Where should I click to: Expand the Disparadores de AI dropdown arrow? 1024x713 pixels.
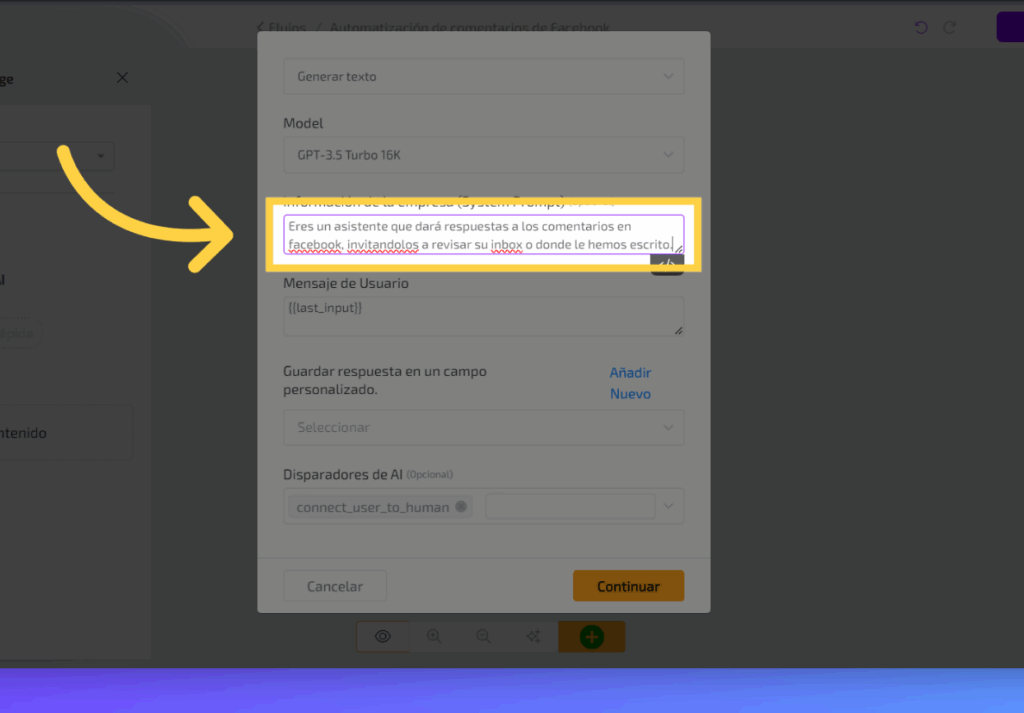[x=669, y=507]
